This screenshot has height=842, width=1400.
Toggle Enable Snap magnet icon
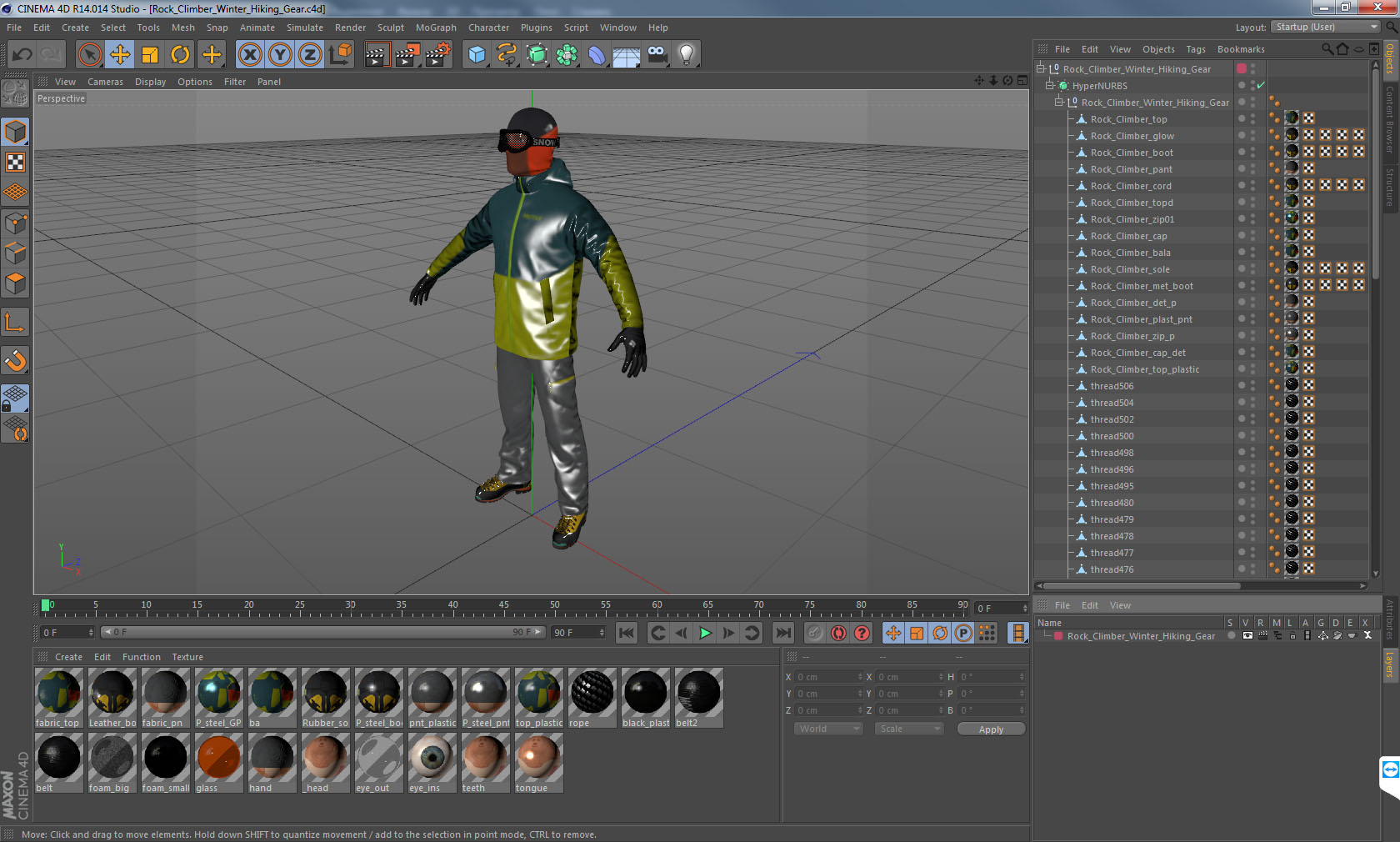pos(15,360)
